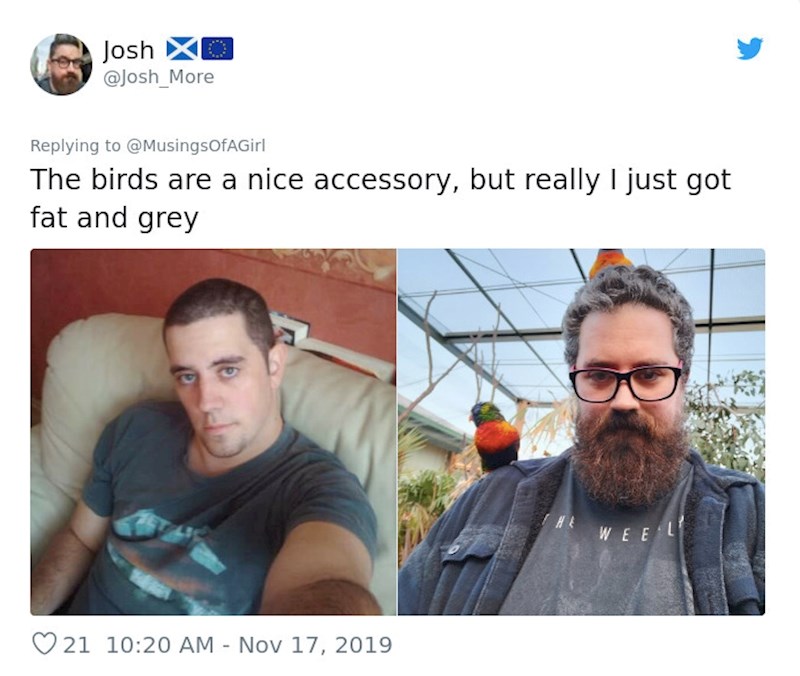The image size is (800, 676).
Task: Click the bird on the man's head
Action: (610, 261)
